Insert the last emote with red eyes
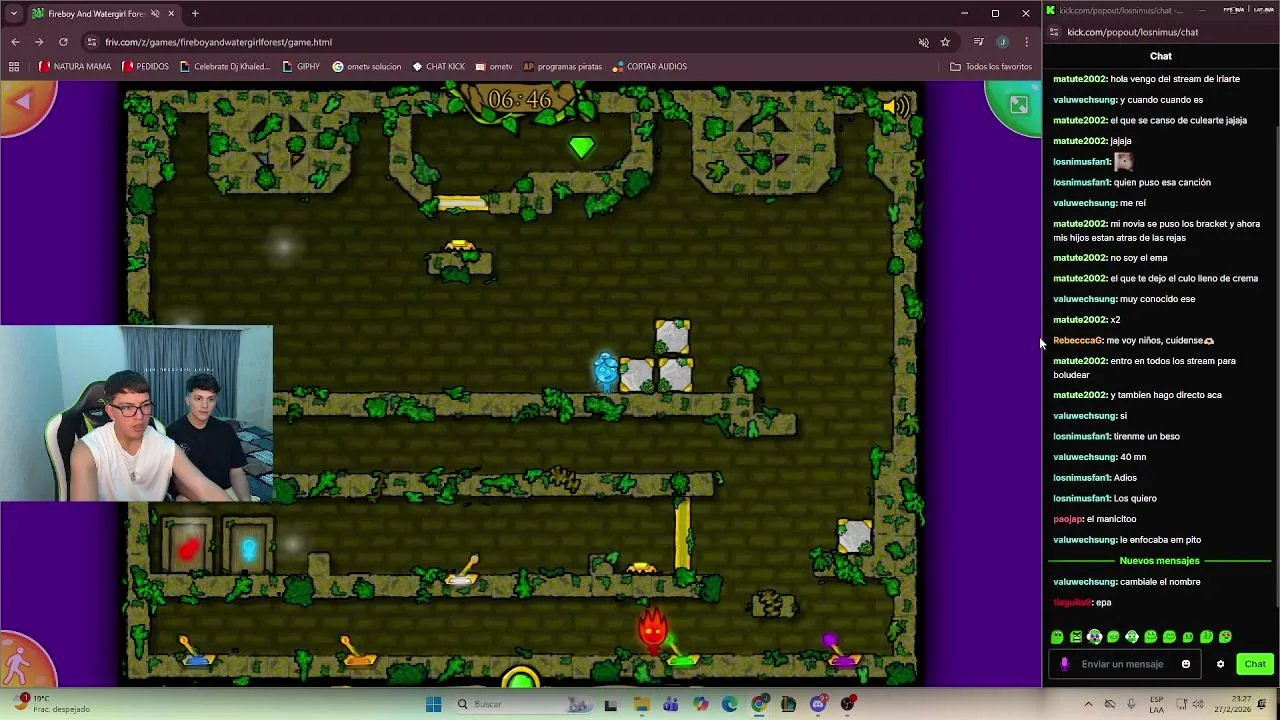 pyautogui.click(x=1225, y=637)
